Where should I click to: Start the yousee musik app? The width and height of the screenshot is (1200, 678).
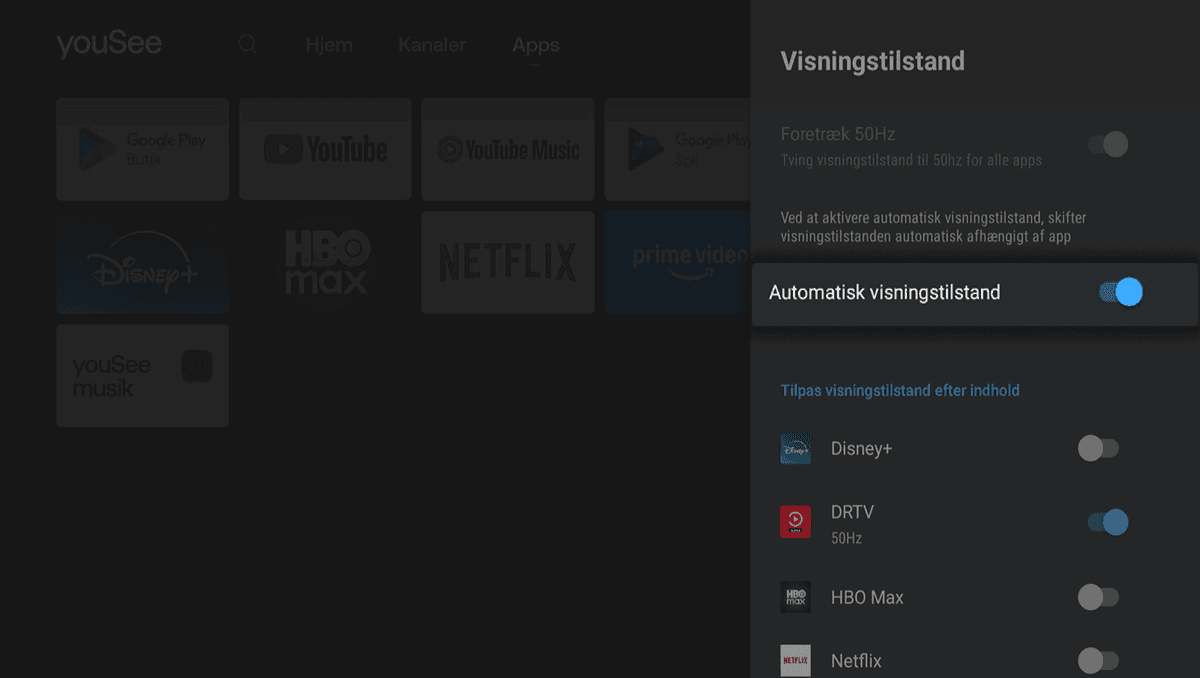pos(142,375)
